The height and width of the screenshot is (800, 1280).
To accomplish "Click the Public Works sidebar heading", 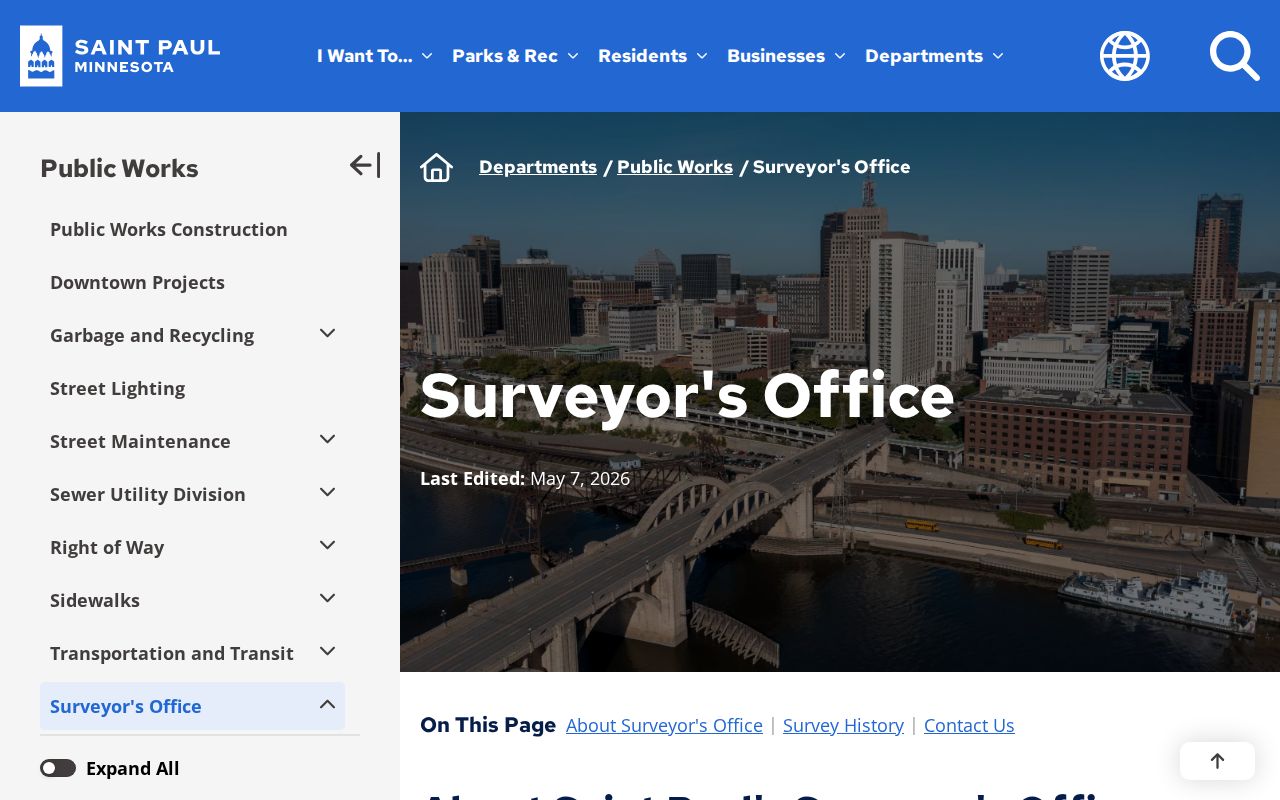I will [119, 168].
